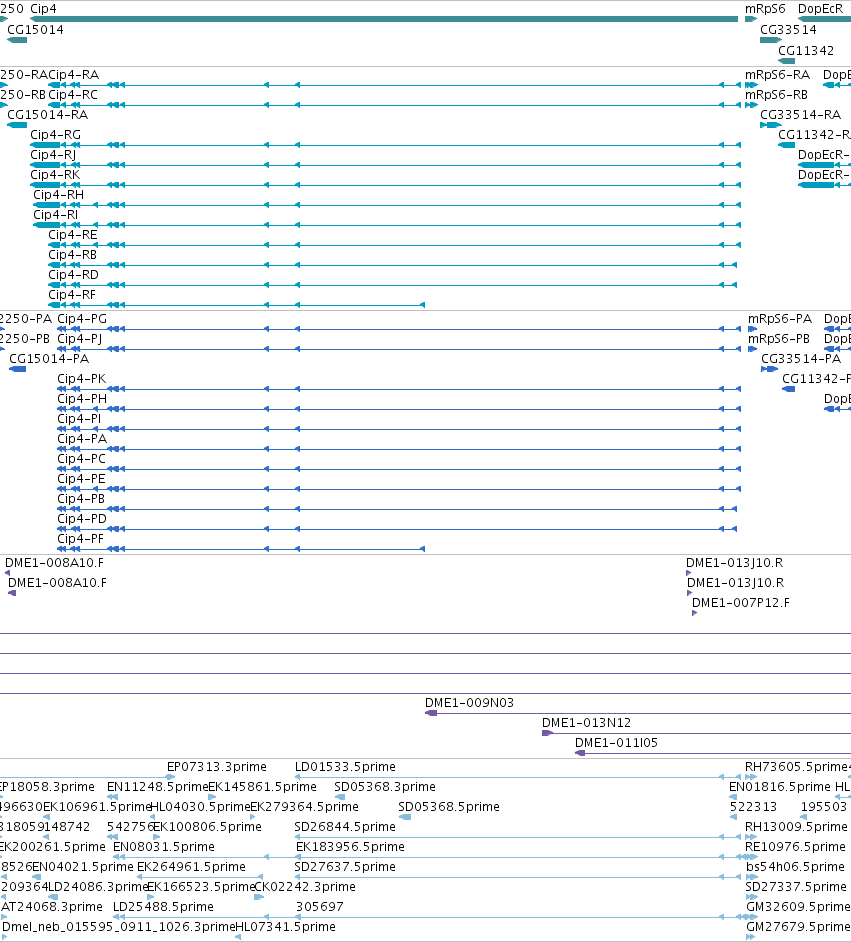Click the Cip4-RA transcript label

tap(74, 74)
